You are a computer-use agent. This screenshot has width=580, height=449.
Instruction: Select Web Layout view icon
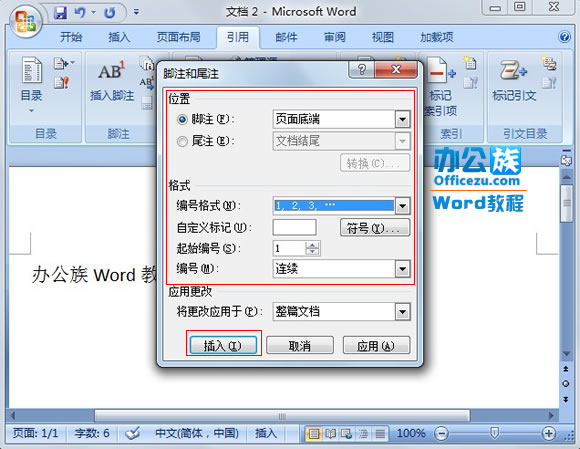coord(347,433)
